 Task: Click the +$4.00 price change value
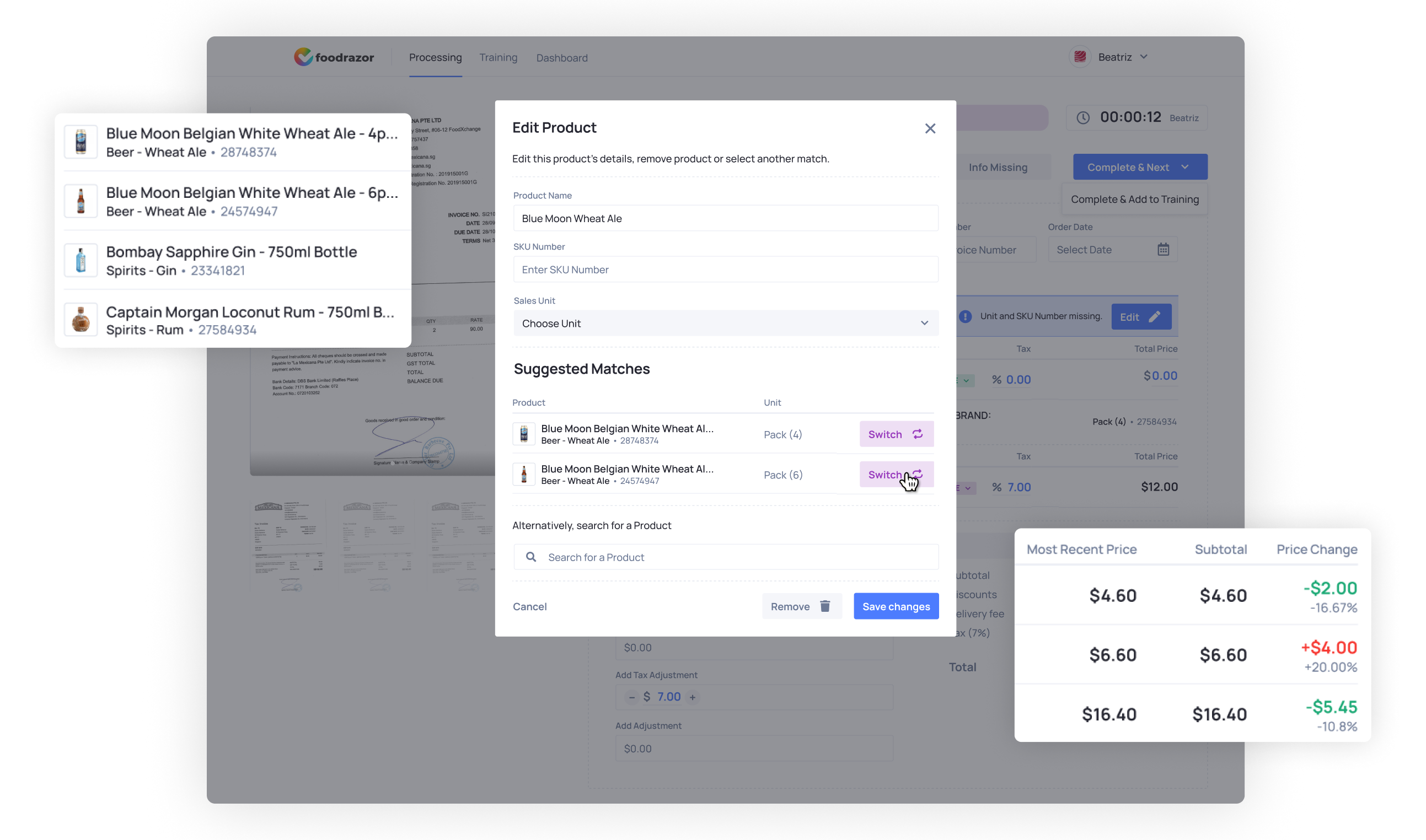coord(1328,647)
